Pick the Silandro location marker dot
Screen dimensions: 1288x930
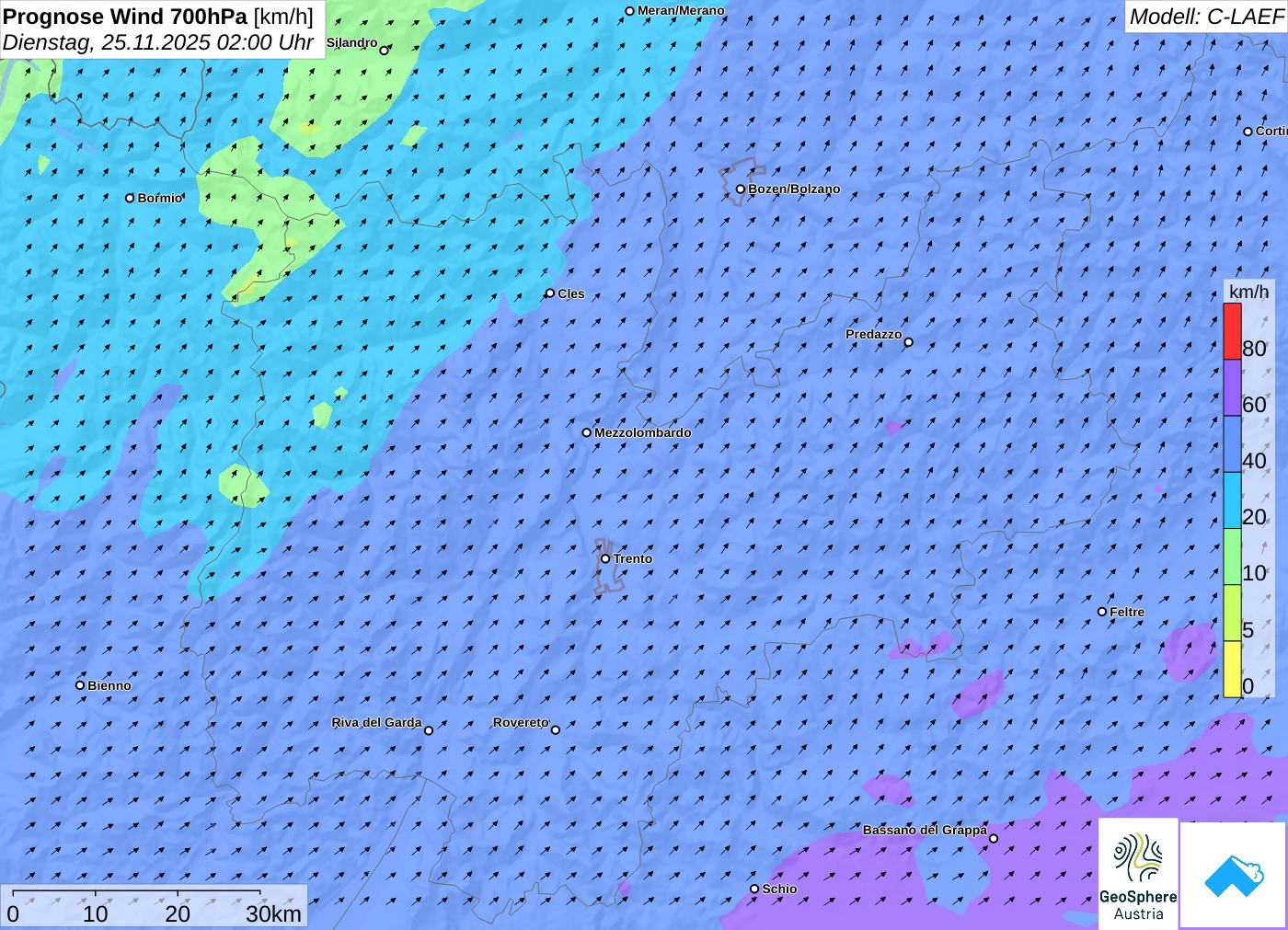(x=385, y=51)
